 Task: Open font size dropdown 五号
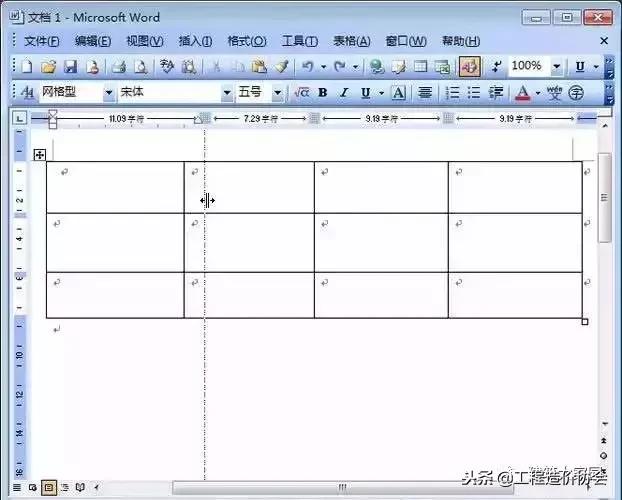278,93
